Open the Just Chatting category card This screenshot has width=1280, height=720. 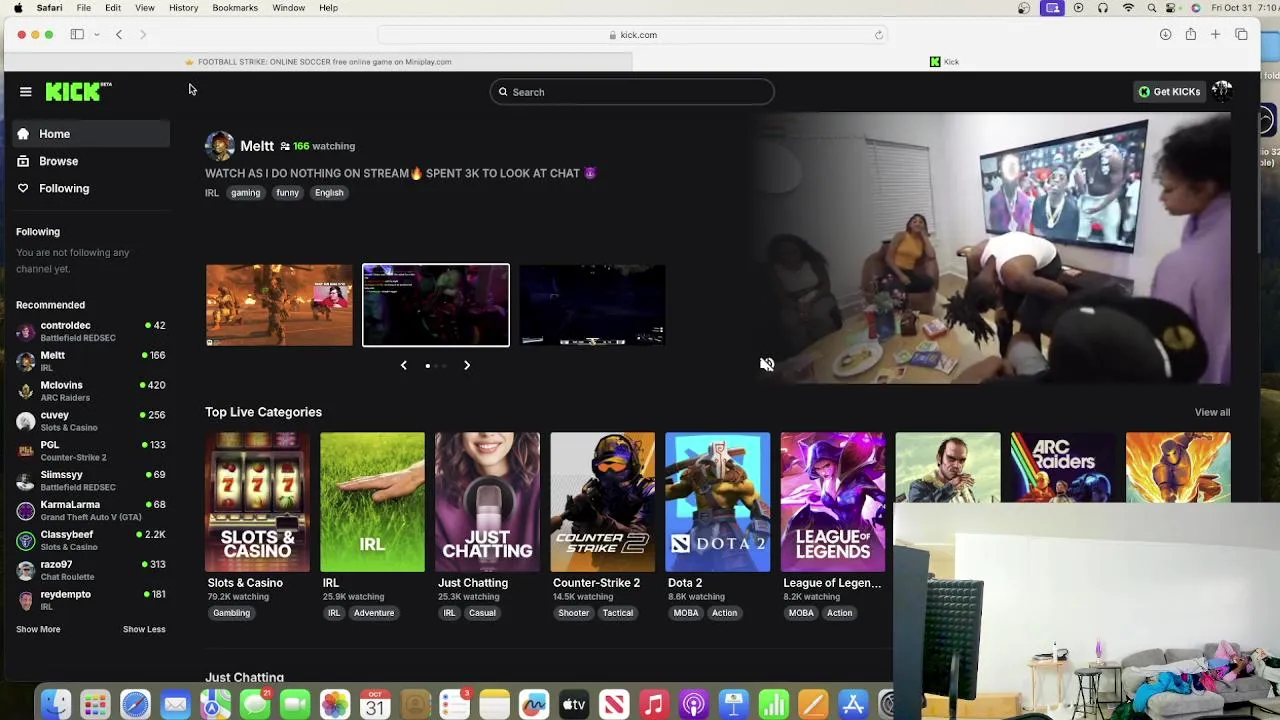pos(487,502)
